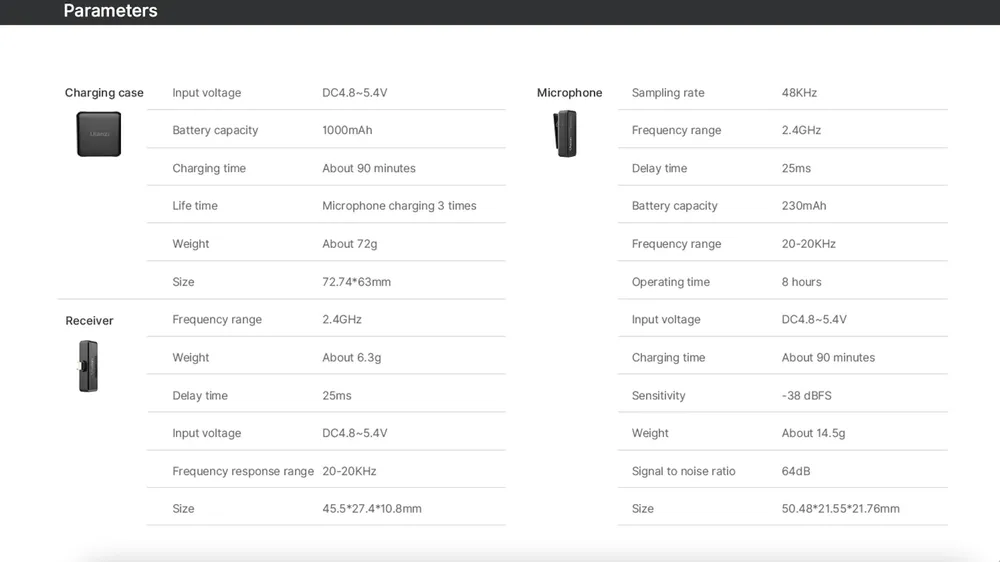The image size is (1000, 562).
Task: Click the "-38 dBFS" sensitivity value
Action: [x=806, y=396]
